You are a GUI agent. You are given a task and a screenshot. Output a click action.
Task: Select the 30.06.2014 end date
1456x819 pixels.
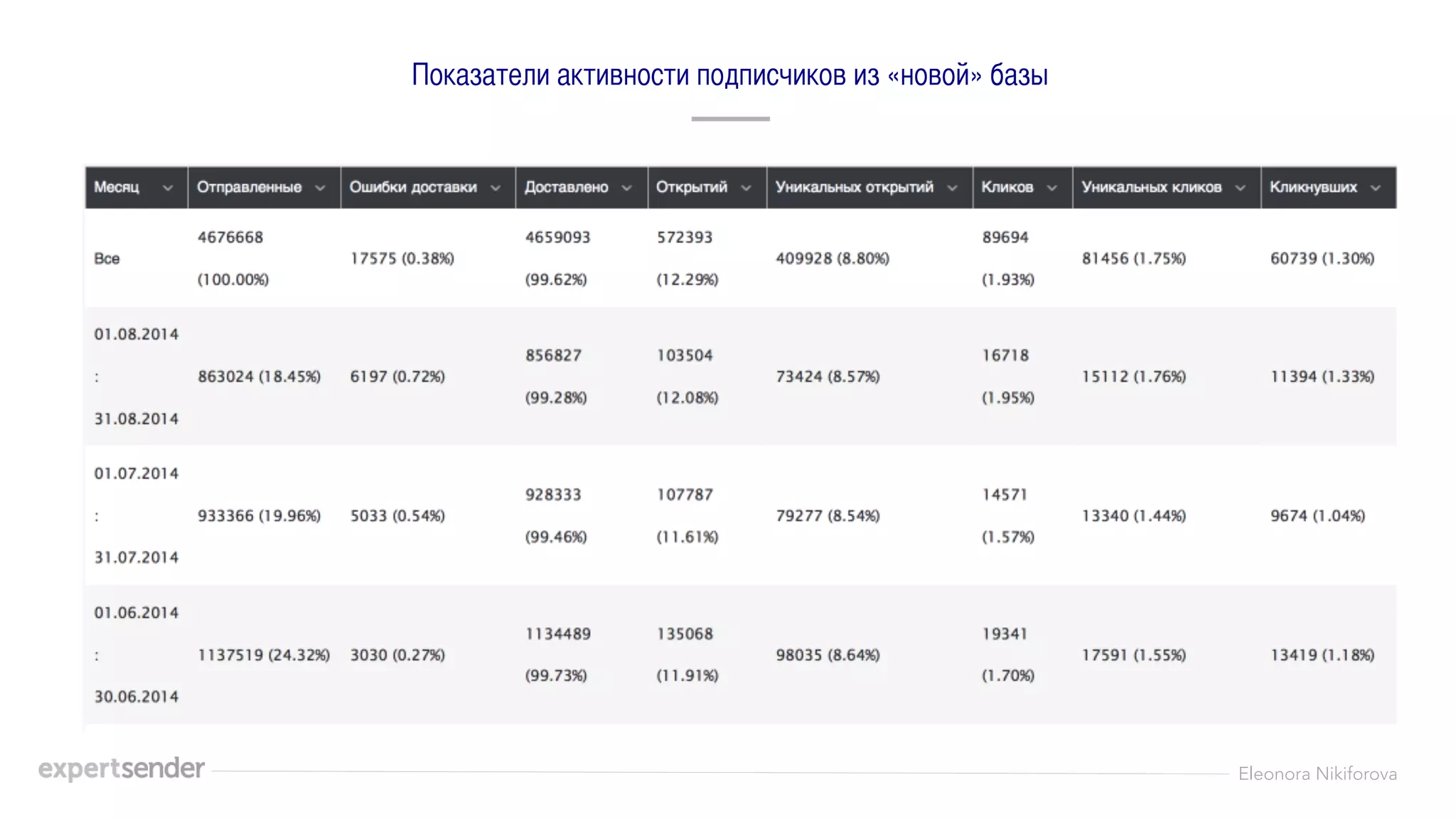(136, 697)
